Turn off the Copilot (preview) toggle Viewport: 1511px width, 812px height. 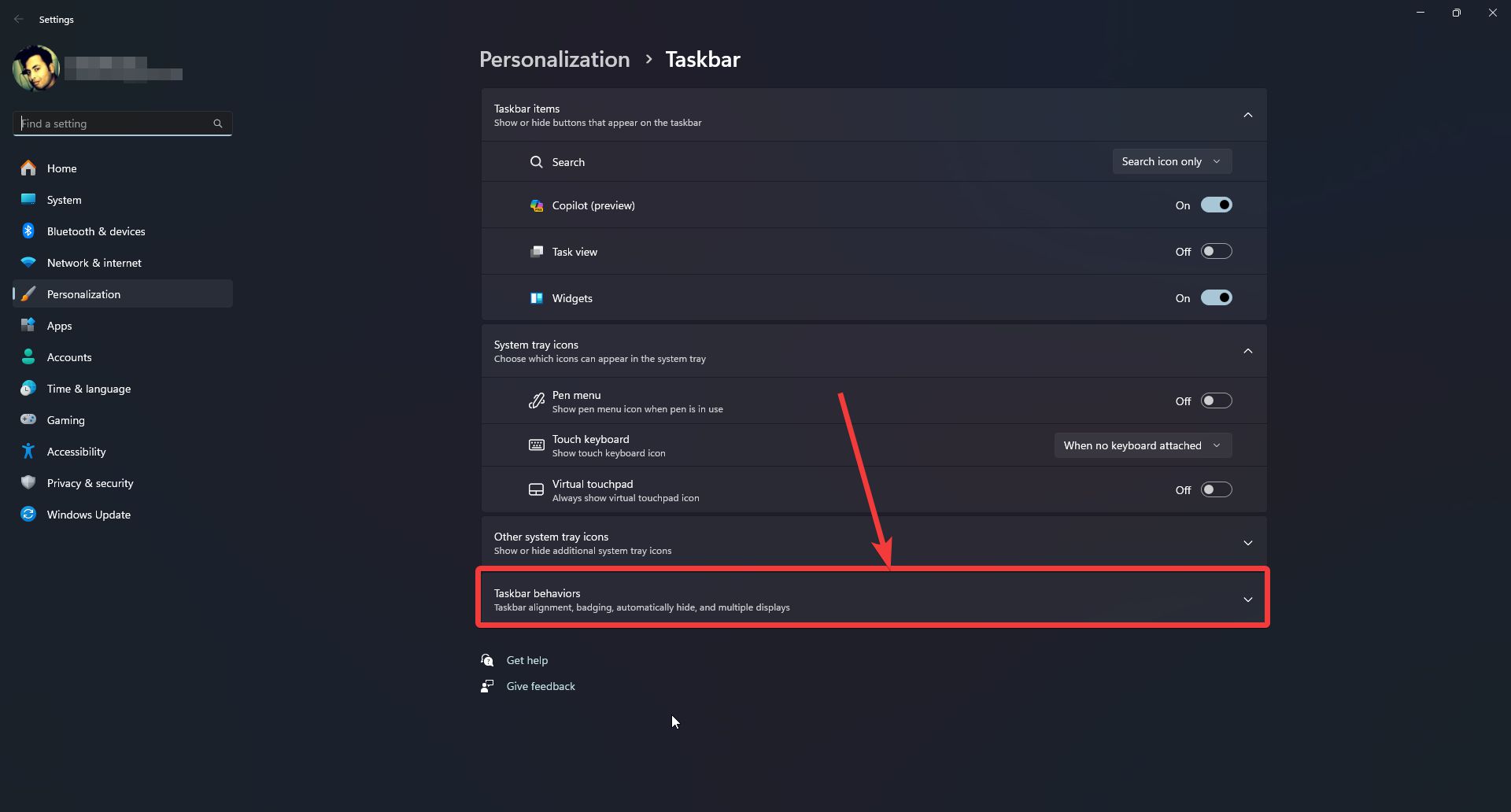[1216, 205]
